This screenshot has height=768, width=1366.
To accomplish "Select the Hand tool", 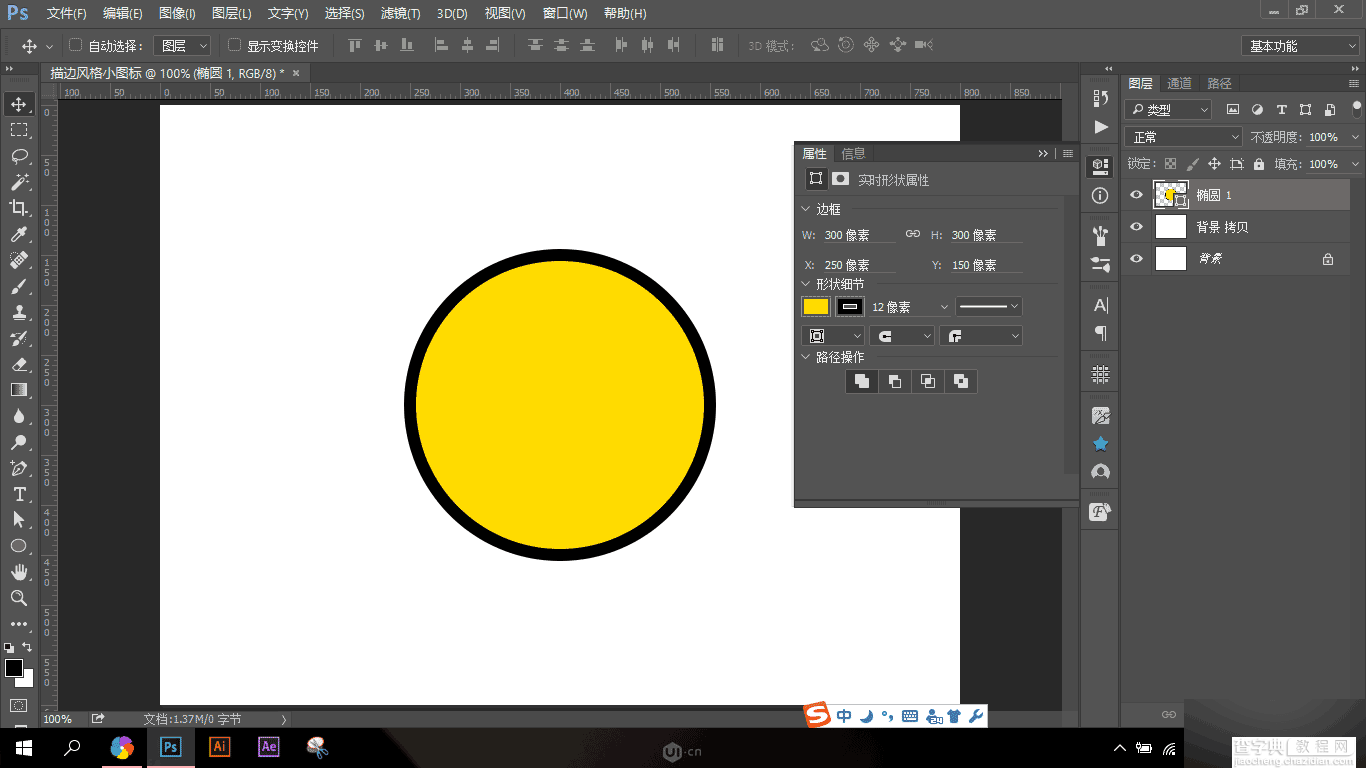I will (18, 572).
